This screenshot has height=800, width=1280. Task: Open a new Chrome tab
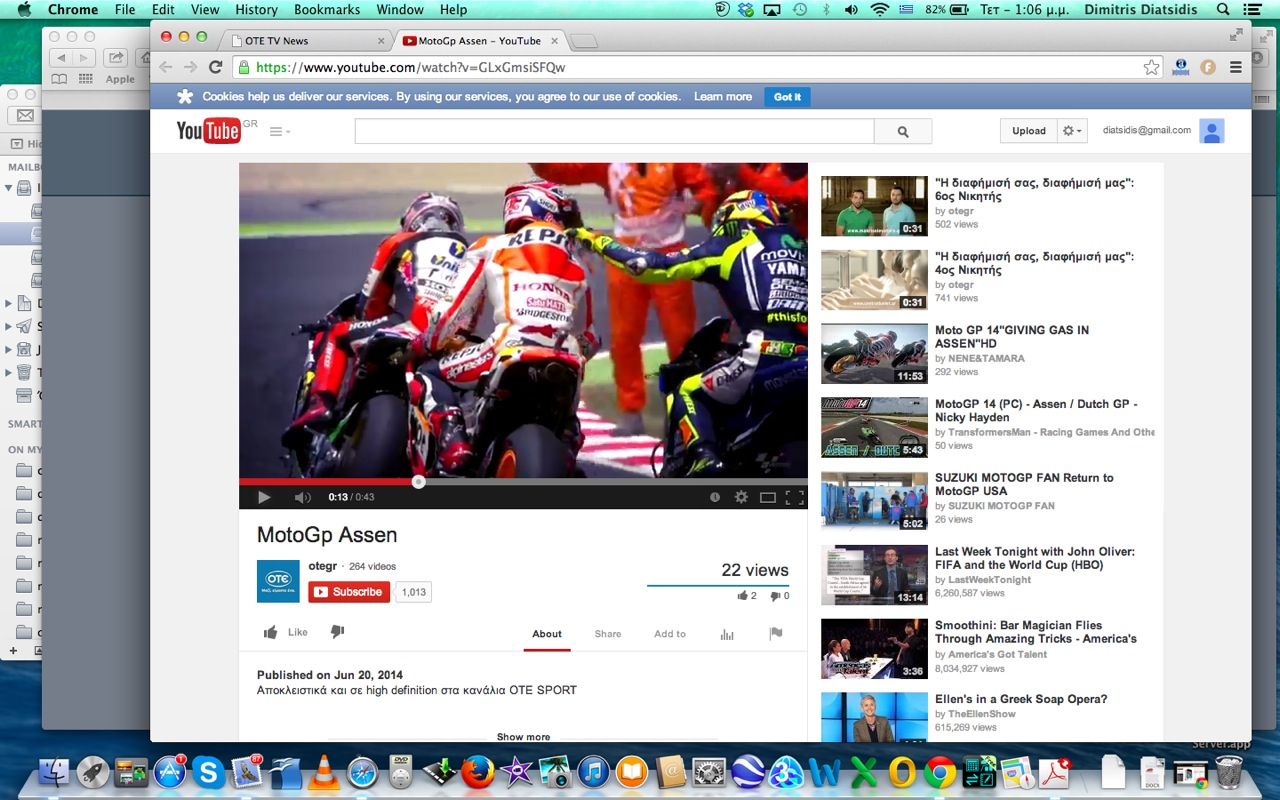point(584,41)
